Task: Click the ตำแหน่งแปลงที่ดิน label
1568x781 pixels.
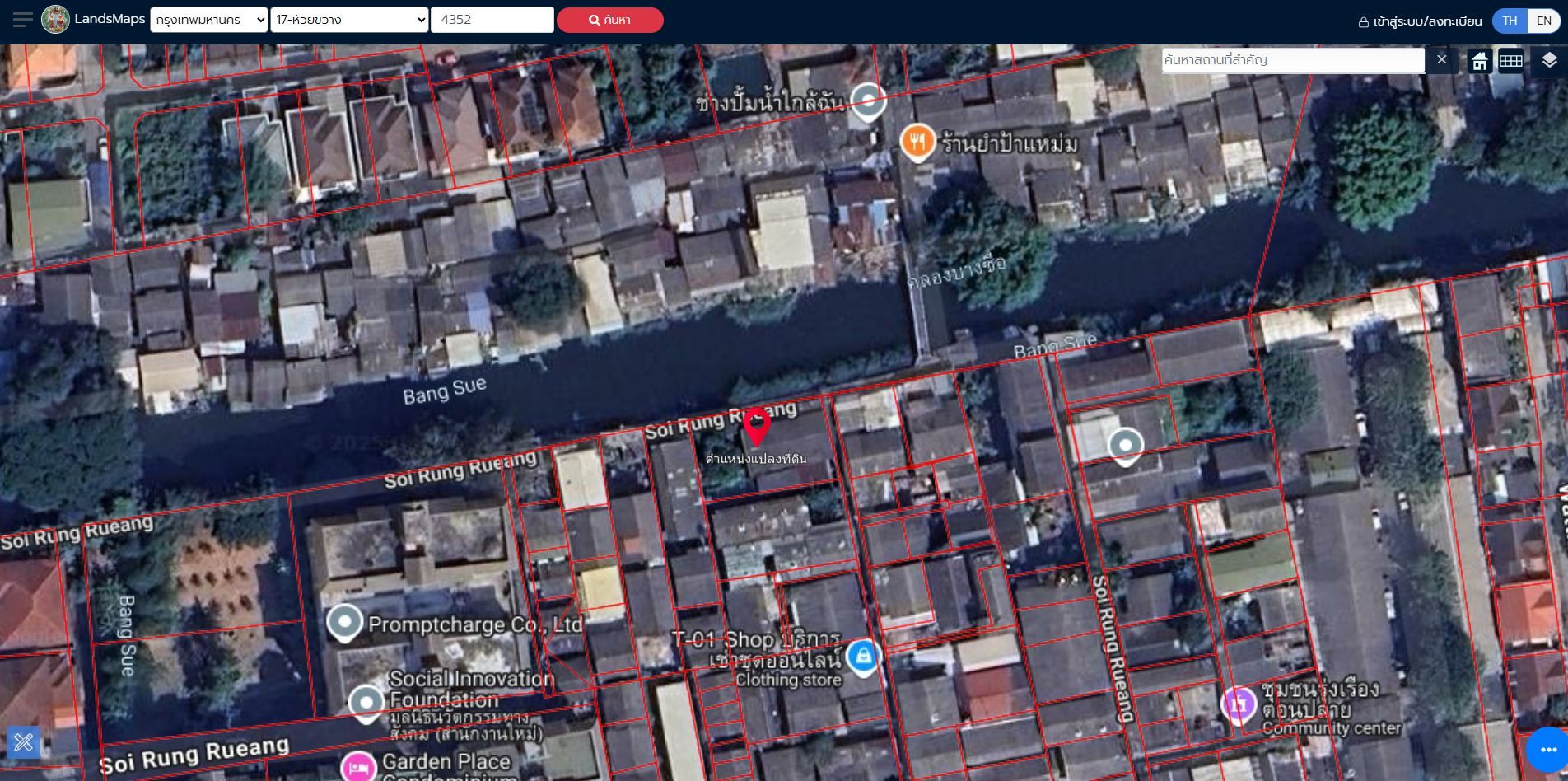Action: [x=756, y=459]
